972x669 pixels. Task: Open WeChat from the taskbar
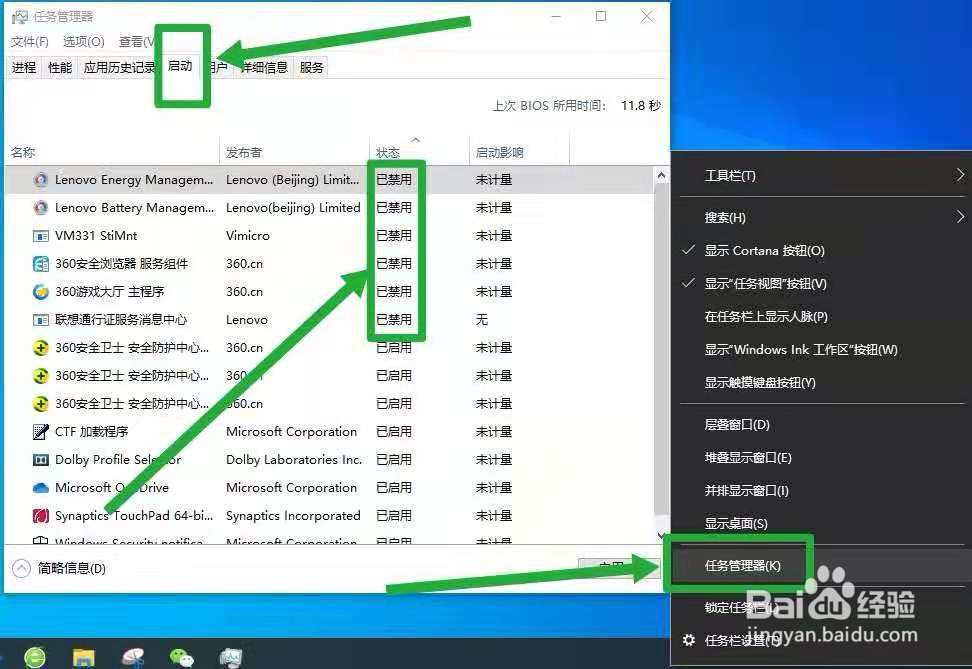182,657
